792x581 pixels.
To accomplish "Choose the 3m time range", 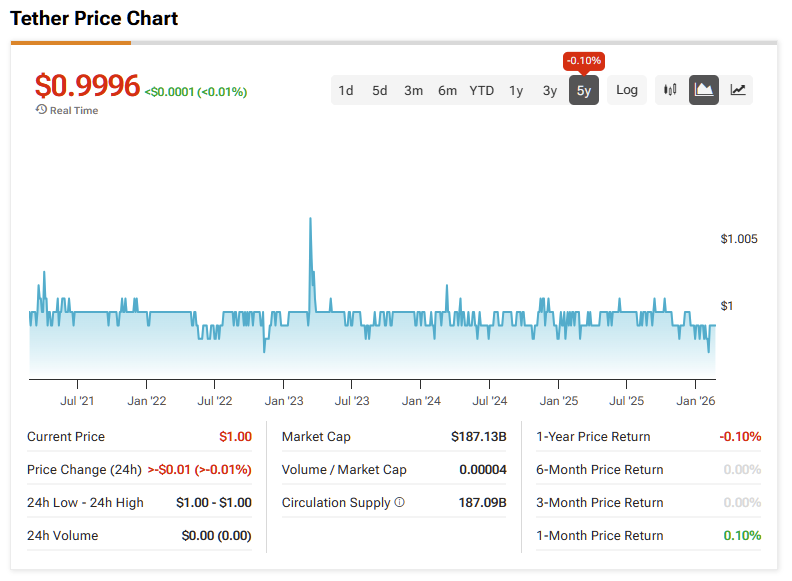I will coord(413,90).
